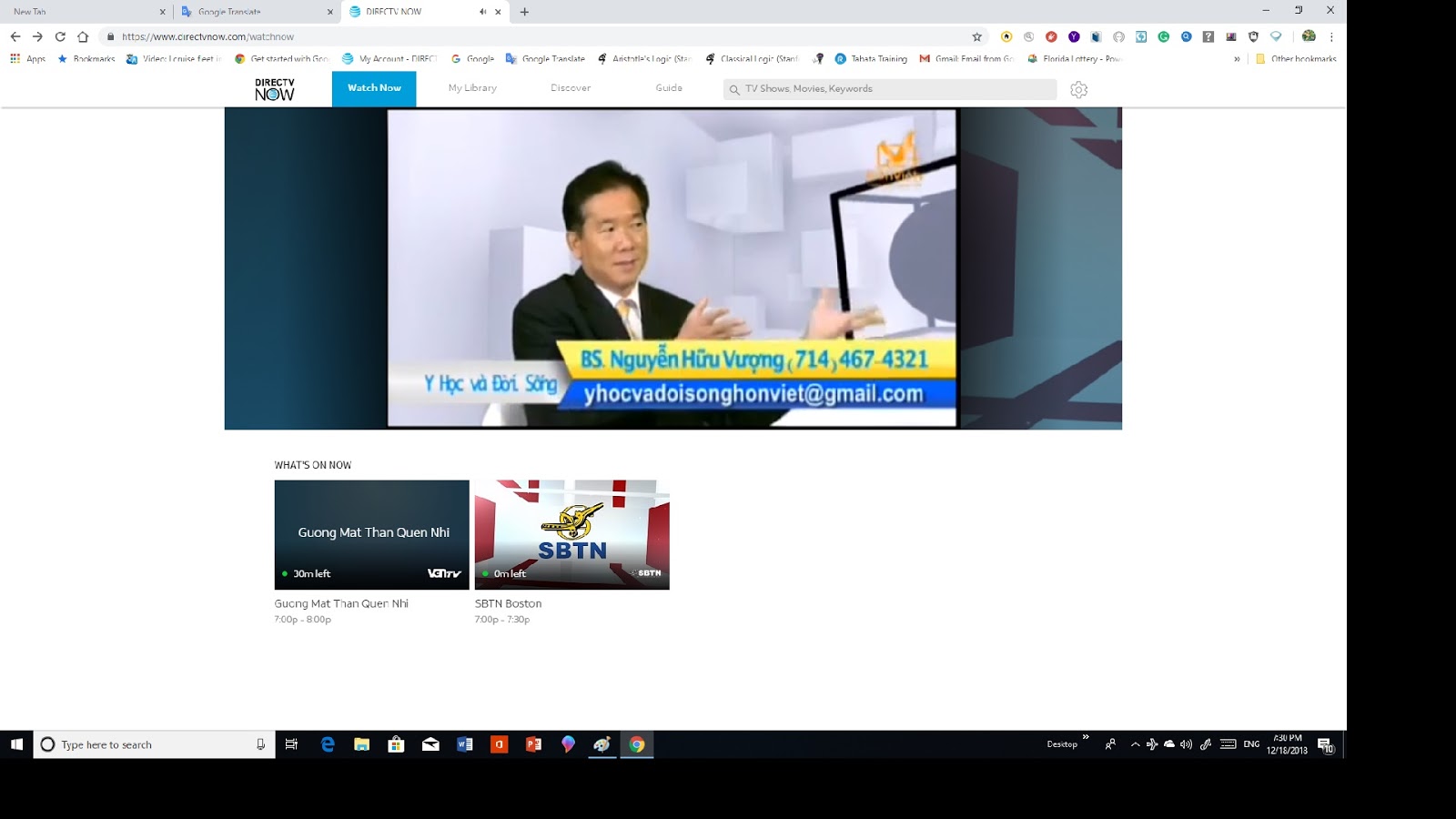The image size is (1456, 819).
Task: Open the Florida Lottery bookmark link
Action: [x=1078, y=58]
